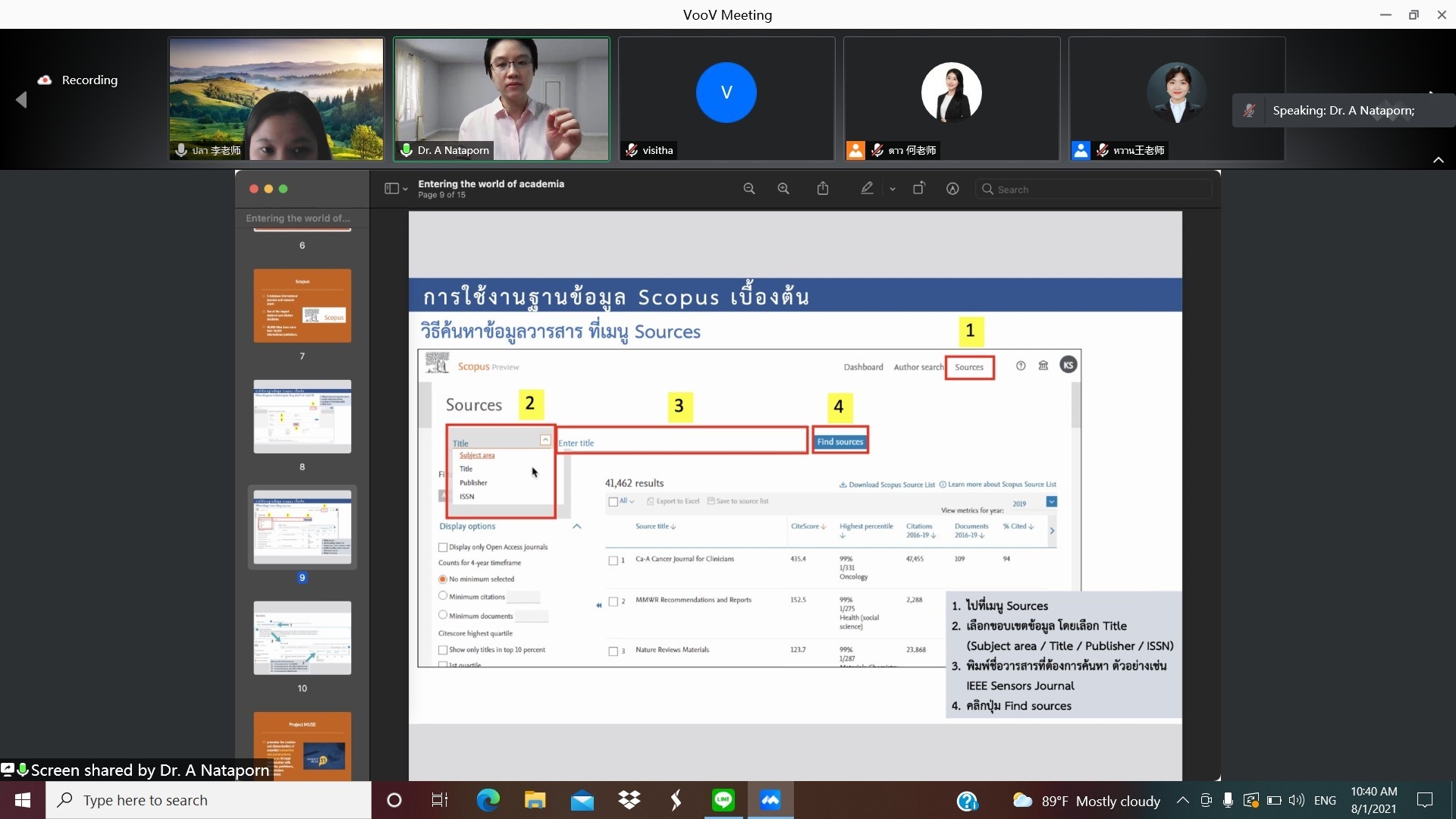1456x819 pixels.
Task: Check Display only Open Access journals
Action: (443, 547)
